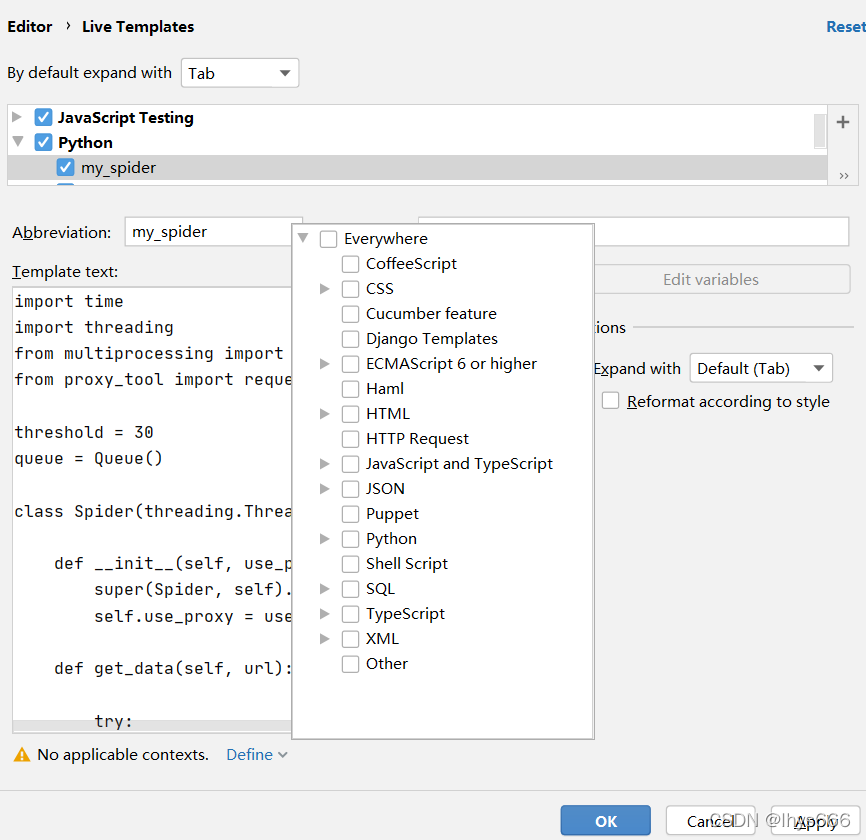Expand the TypeScript context node

(325, 614)
